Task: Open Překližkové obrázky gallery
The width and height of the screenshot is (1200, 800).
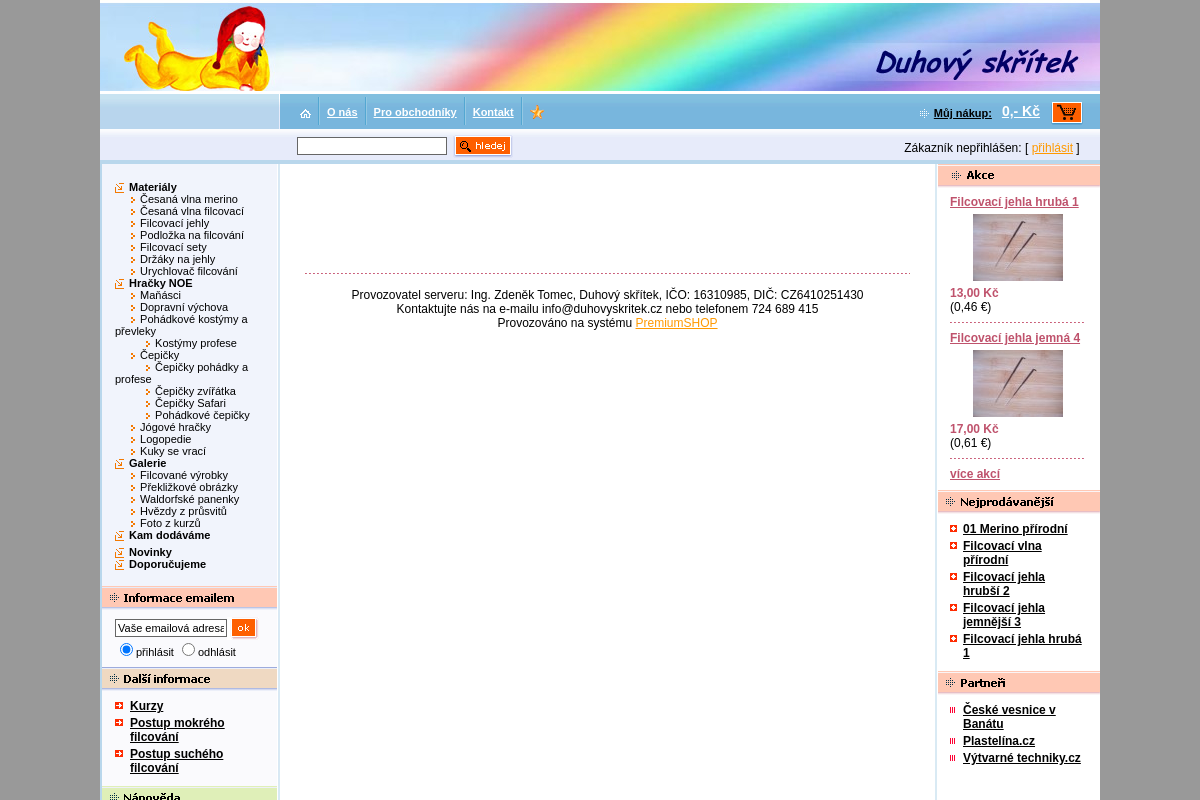Action: tap(189, 487)
